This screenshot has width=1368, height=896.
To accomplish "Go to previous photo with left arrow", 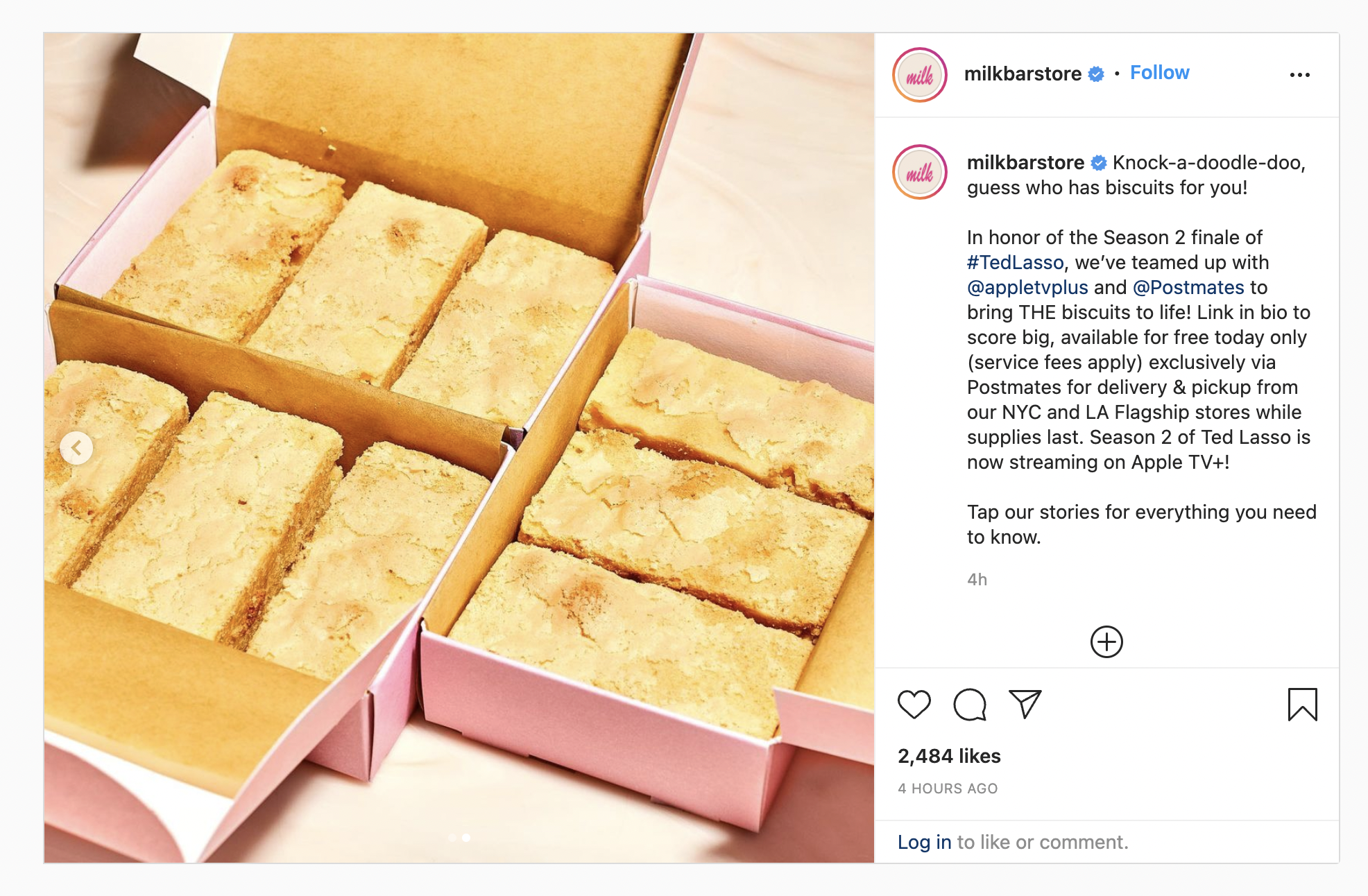I will [x=76, y=448].
